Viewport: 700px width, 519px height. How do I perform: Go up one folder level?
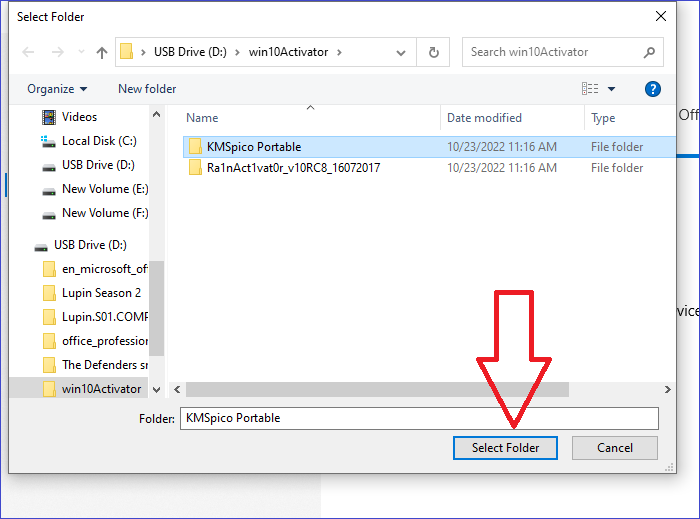pyautogui.click(x=102, y=52)
